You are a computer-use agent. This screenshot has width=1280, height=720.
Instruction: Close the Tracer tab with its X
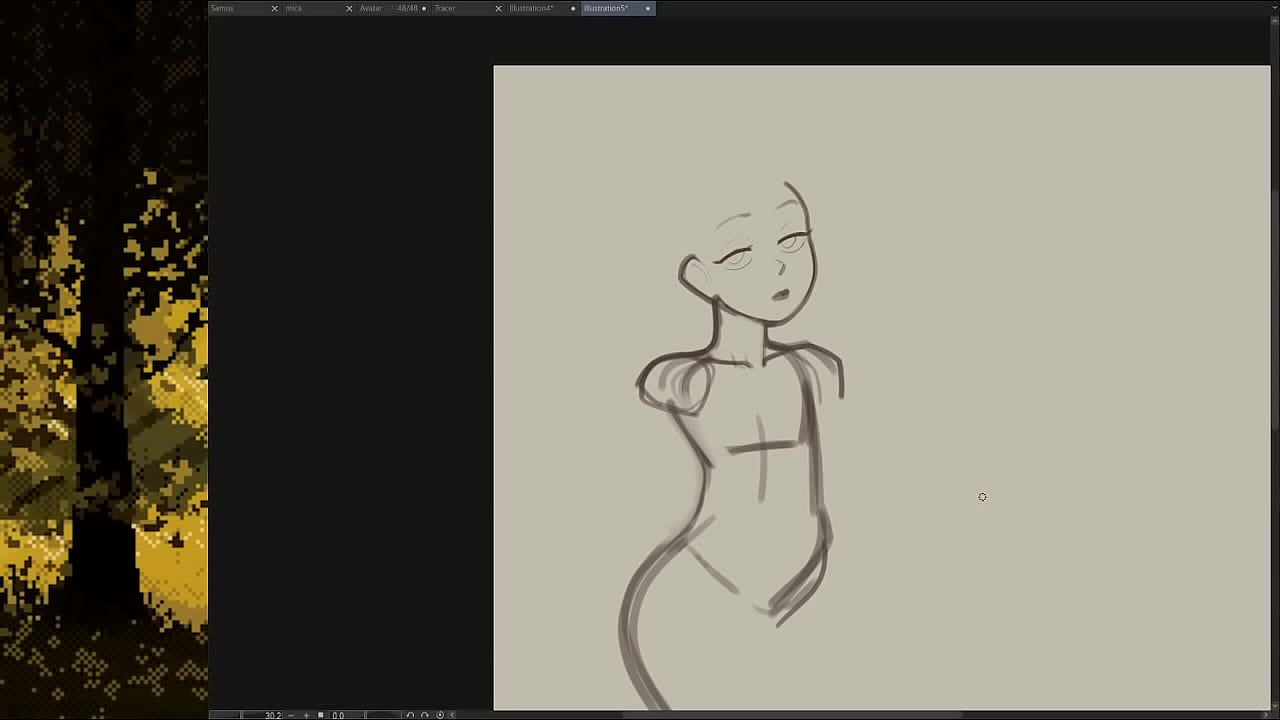tap(498, 8)
